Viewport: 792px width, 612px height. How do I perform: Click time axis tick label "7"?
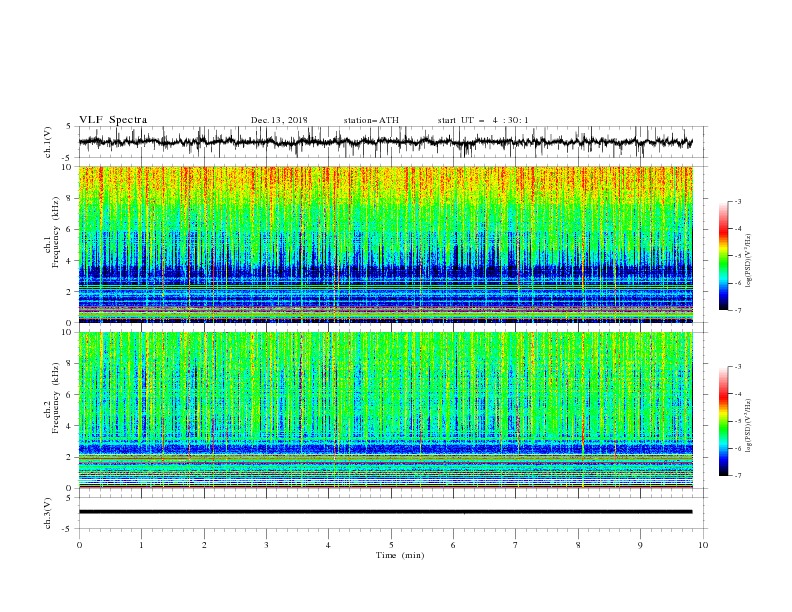pyautogui.click(x=516, y=545)
